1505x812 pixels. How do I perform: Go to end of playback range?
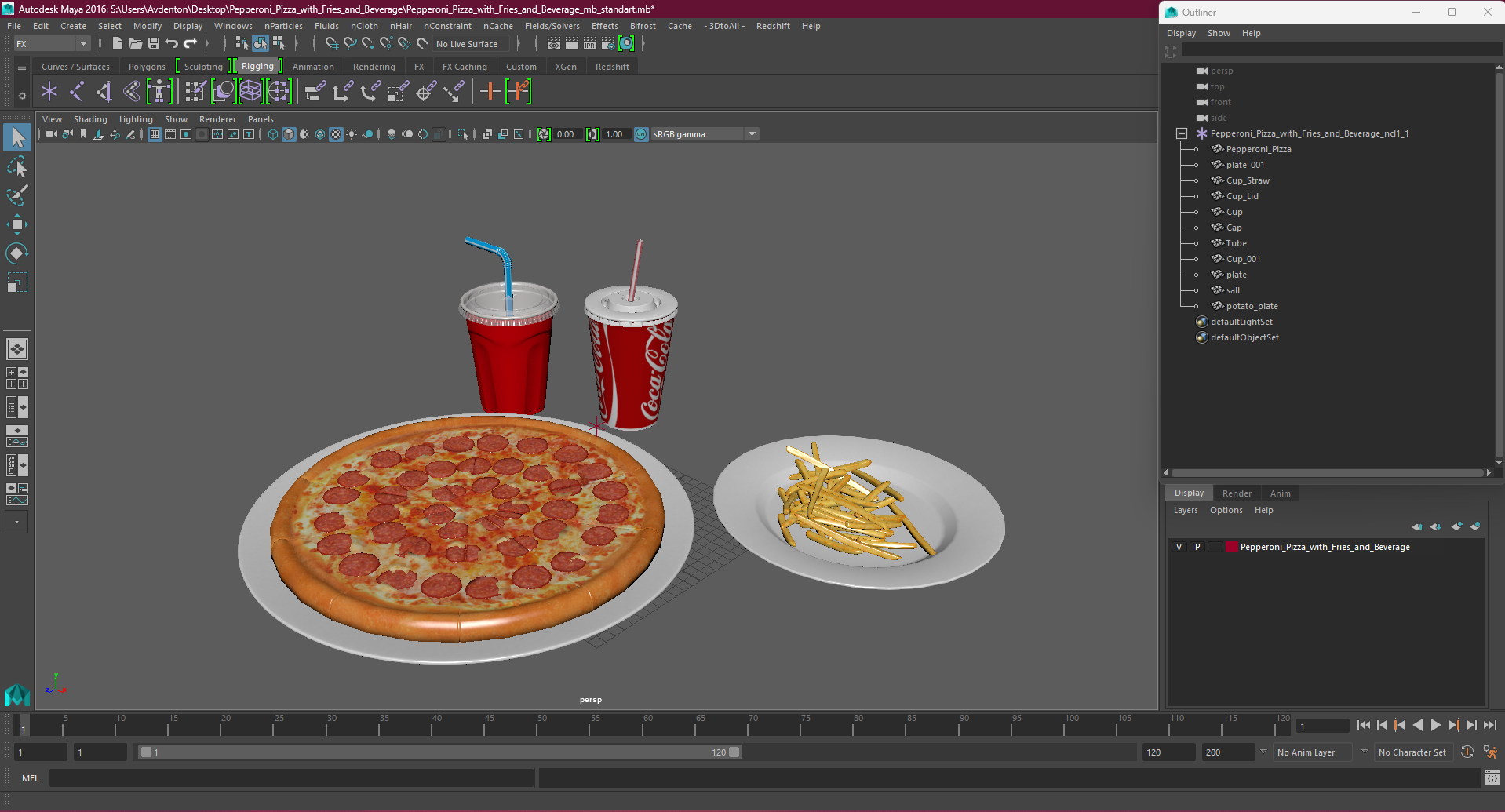click(1489, 726)
